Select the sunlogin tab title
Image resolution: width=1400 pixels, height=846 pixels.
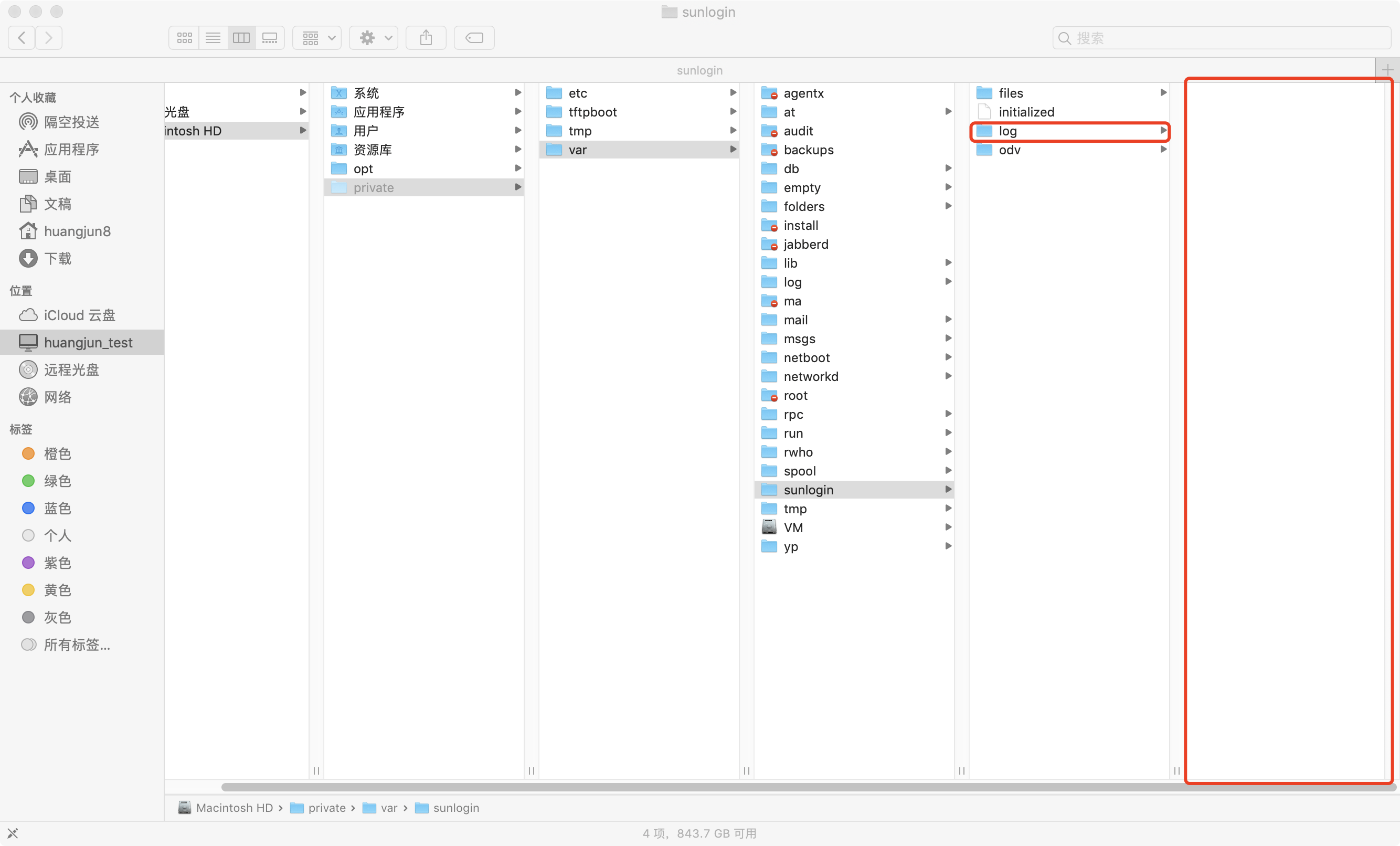[x=699, y=70]
